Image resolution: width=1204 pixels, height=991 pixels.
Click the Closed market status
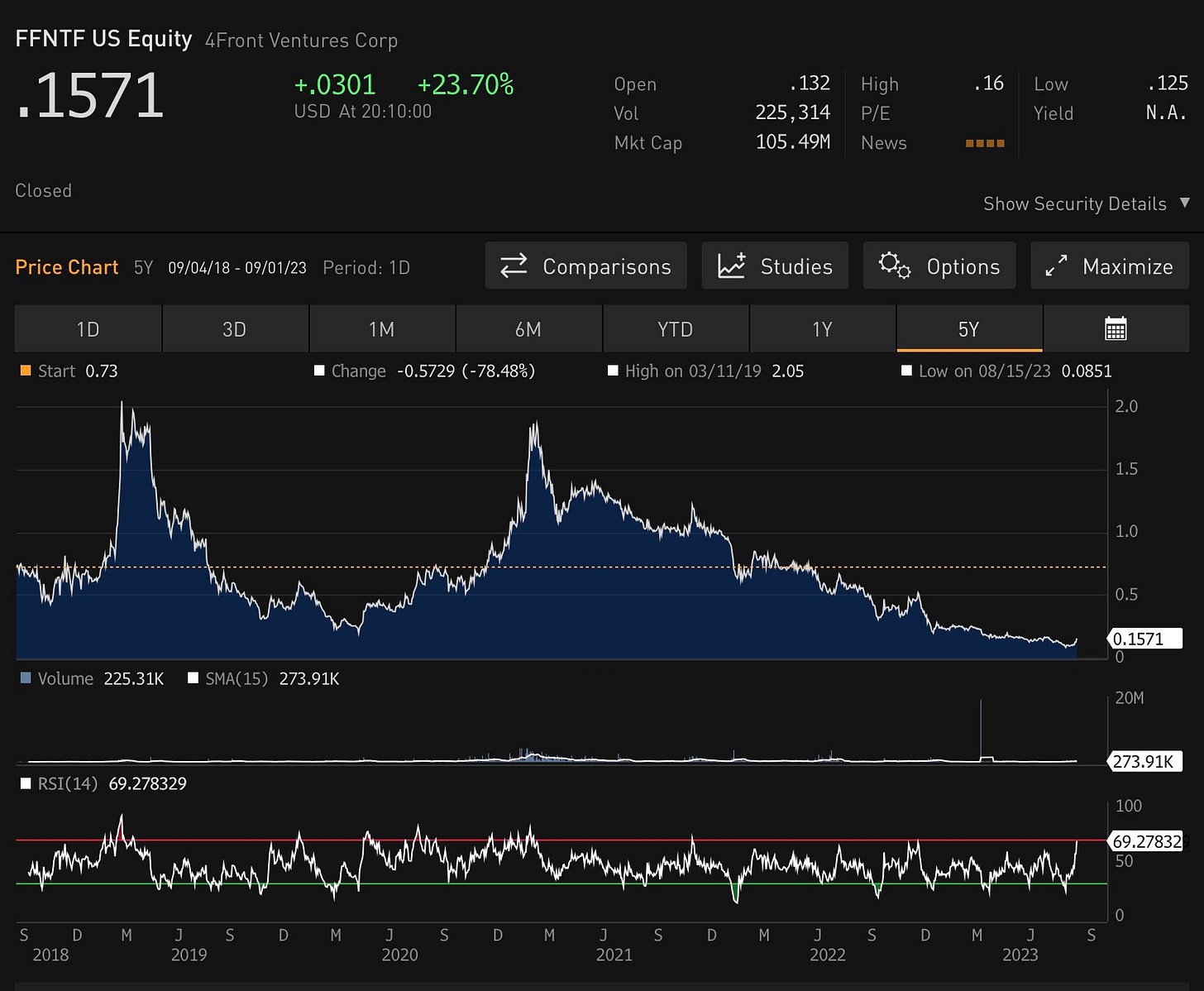(44, 191)
